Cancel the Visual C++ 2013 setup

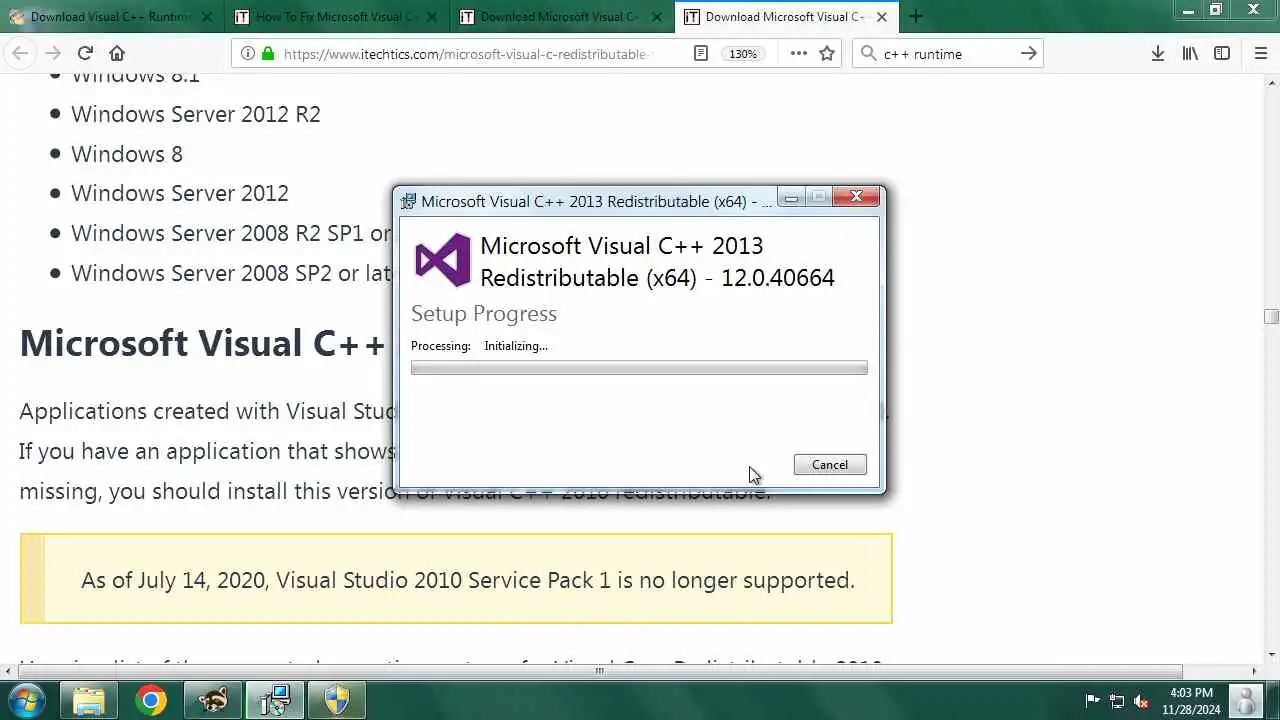point(830,465)
